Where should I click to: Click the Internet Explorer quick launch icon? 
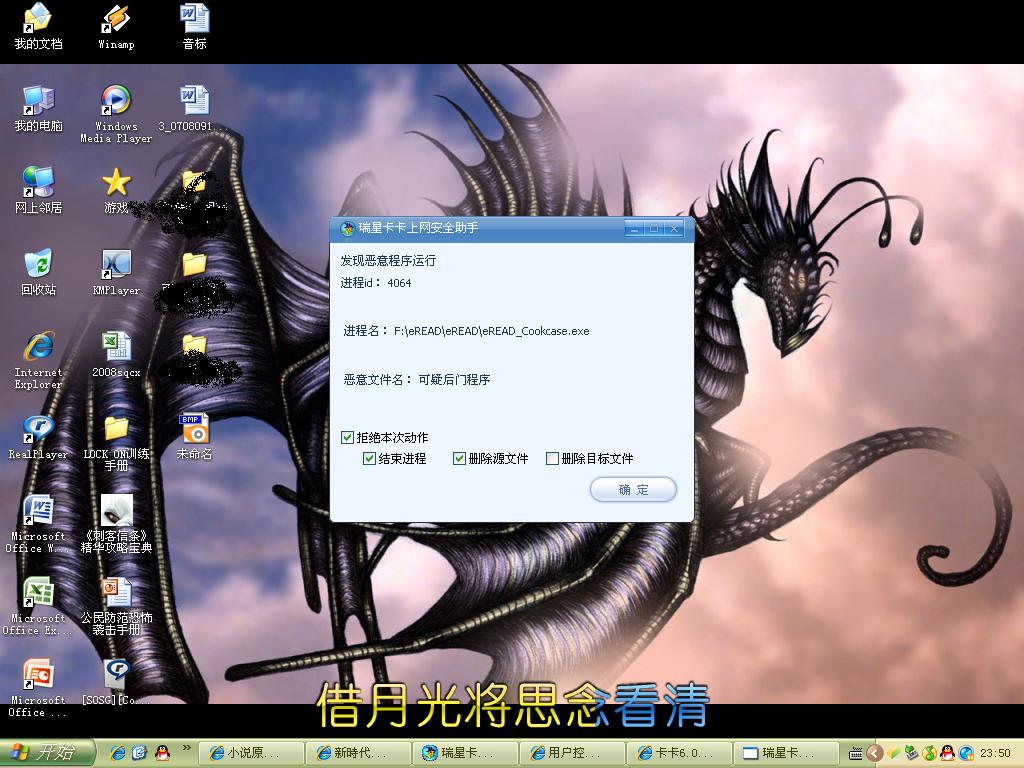118,753
